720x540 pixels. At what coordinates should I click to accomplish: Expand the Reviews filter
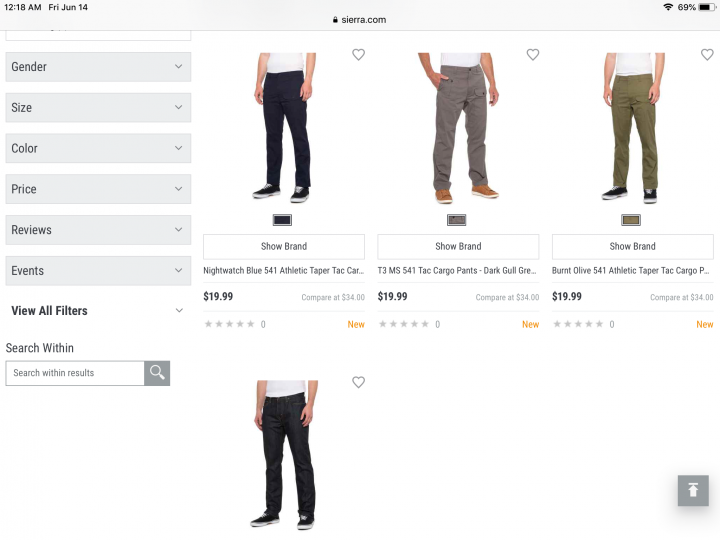pyautogui.click(x=98, y=230)
